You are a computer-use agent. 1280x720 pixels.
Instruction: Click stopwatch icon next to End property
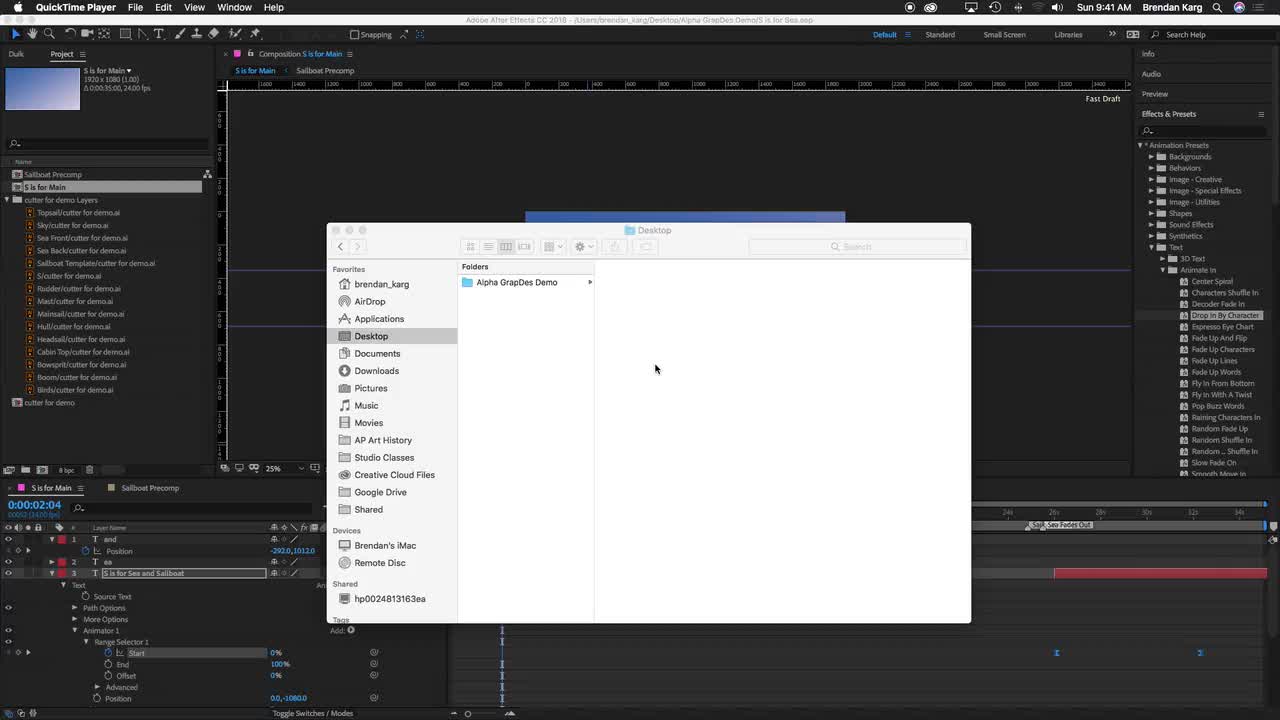pos(109,664)
